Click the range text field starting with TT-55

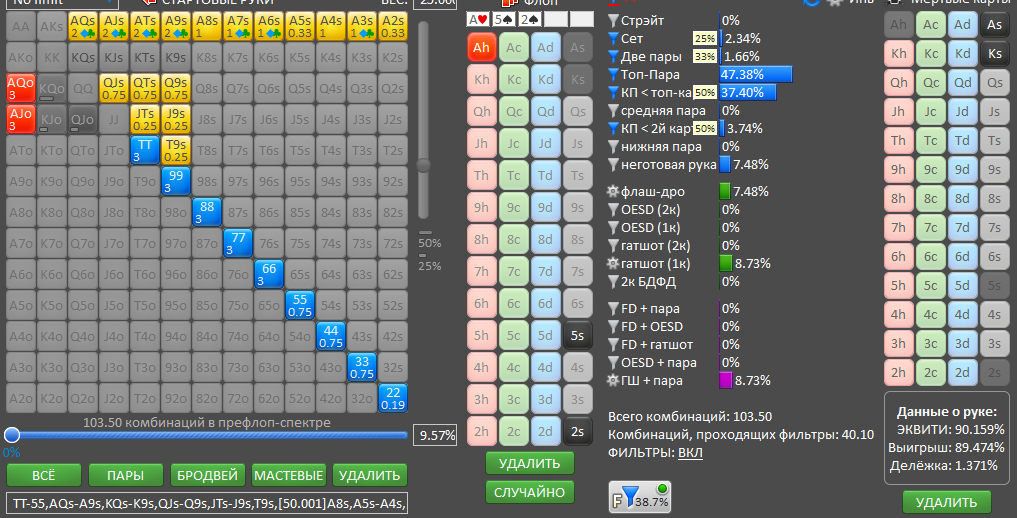click(208, 503)
